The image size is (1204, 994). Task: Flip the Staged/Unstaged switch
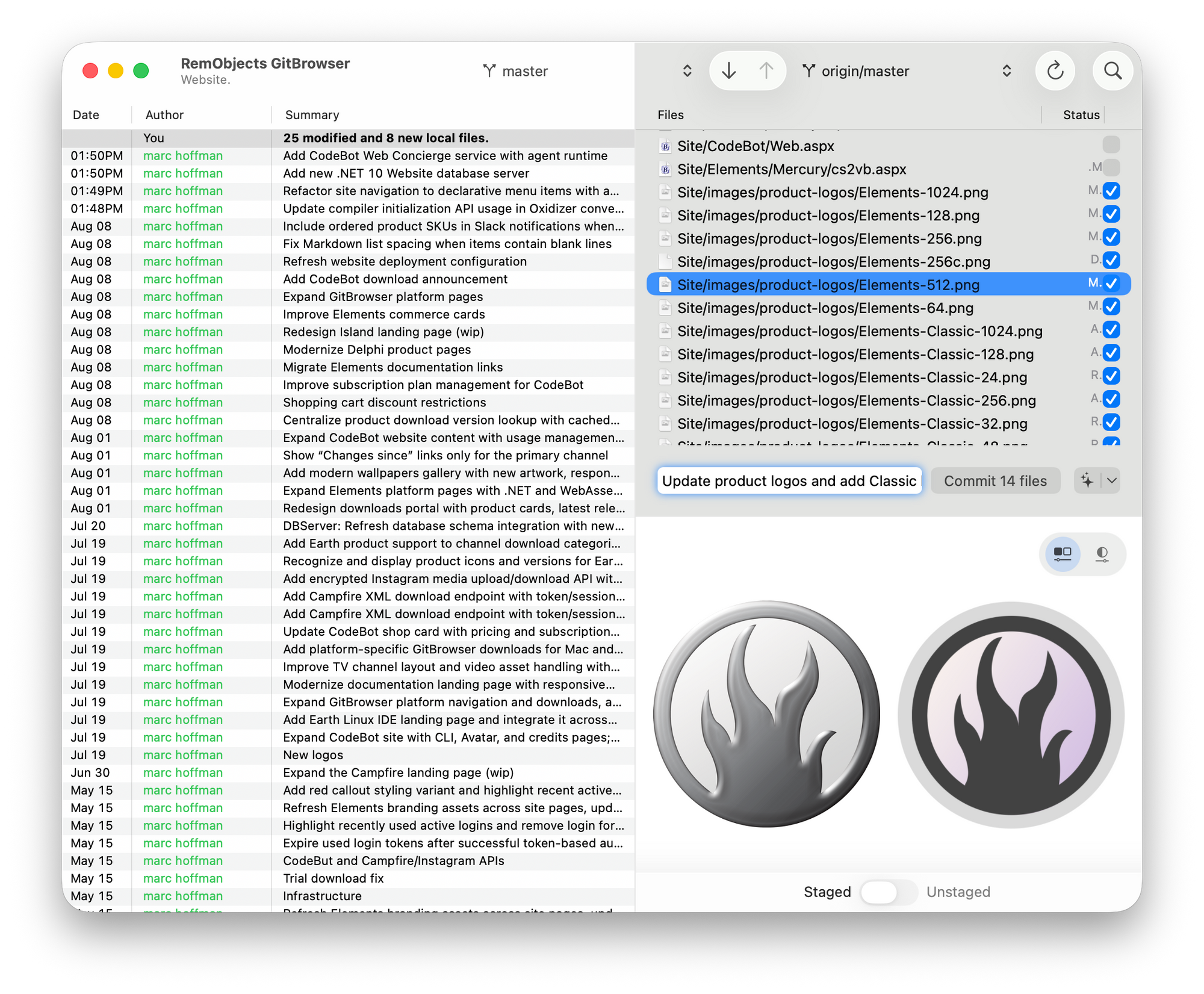pos(889,892)
